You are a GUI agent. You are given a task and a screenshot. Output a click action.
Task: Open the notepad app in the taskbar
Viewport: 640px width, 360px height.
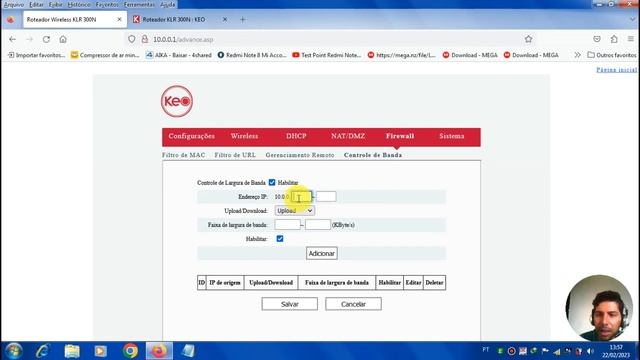click(188, 351)
